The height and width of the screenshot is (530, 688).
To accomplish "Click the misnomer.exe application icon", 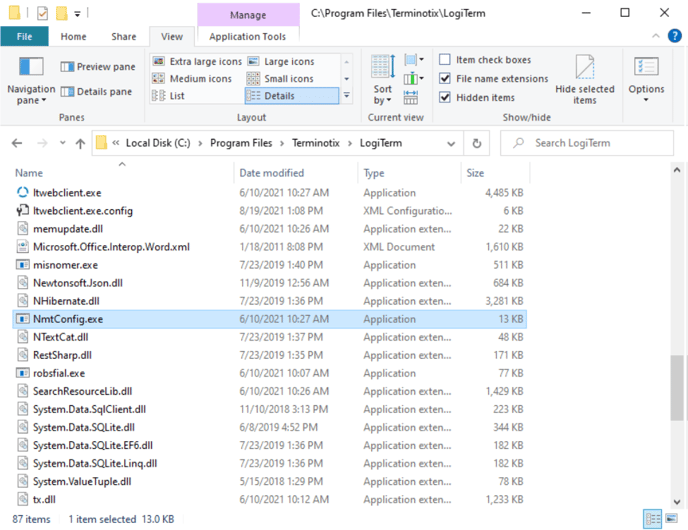I will 23,265.
